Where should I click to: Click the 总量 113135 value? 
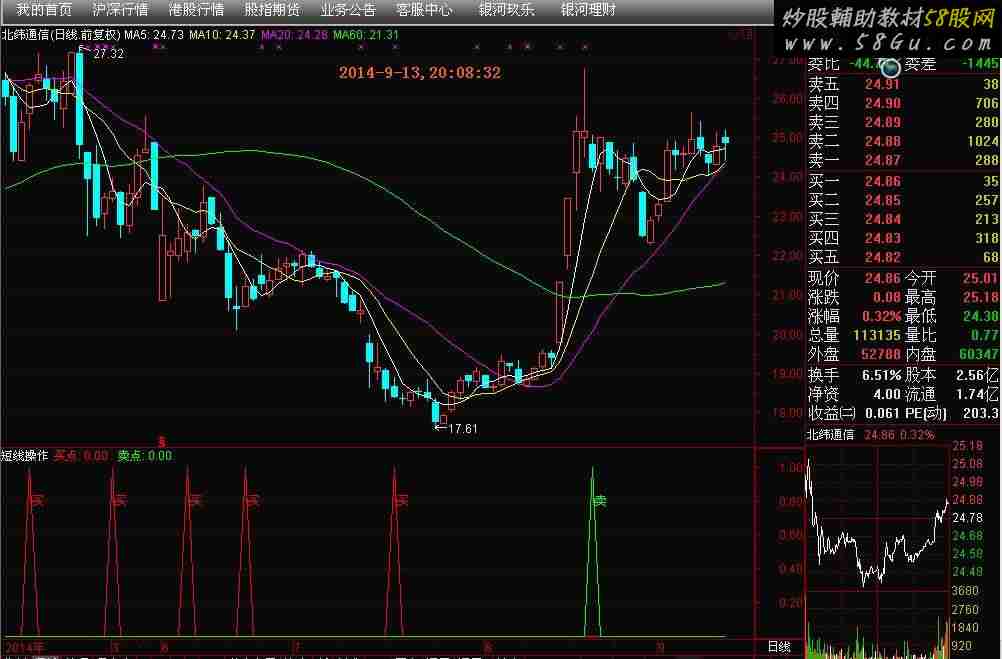point(877,336)
